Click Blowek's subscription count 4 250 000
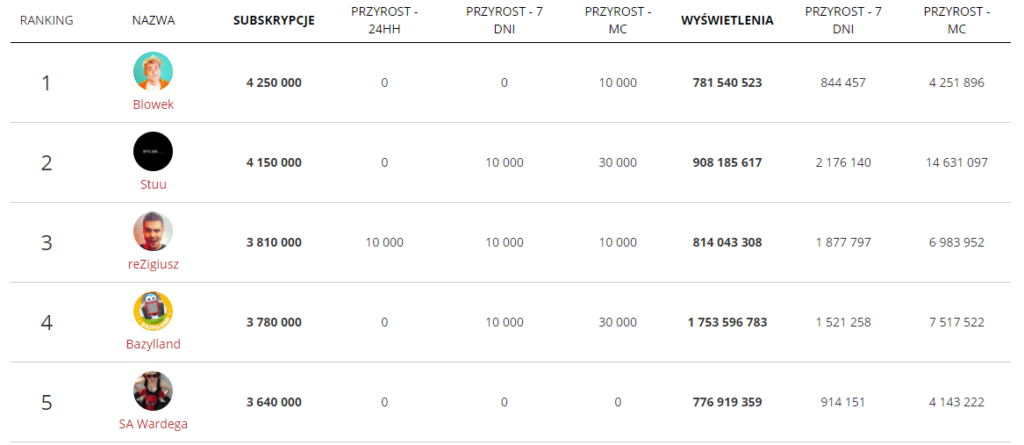The height and width of the screenshot is (445, 1024). 273,83
